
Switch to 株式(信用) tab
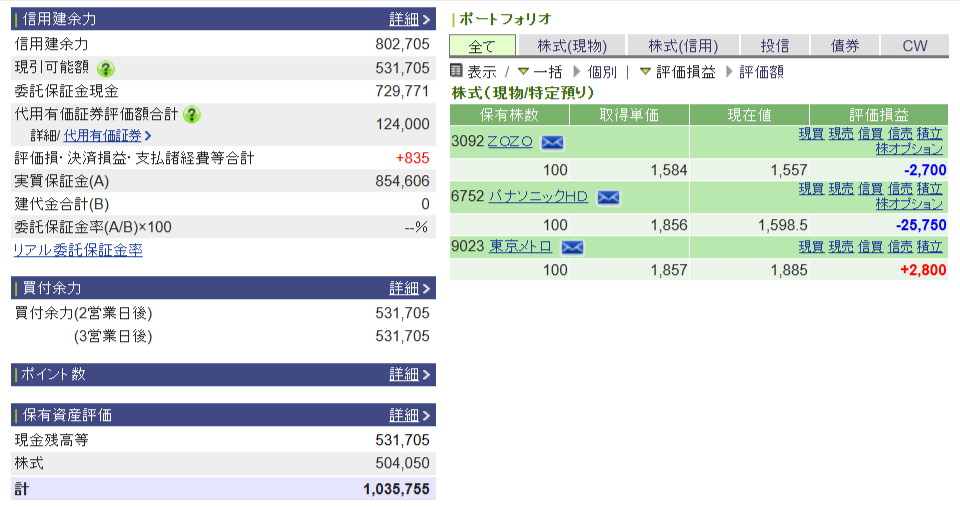683,46
